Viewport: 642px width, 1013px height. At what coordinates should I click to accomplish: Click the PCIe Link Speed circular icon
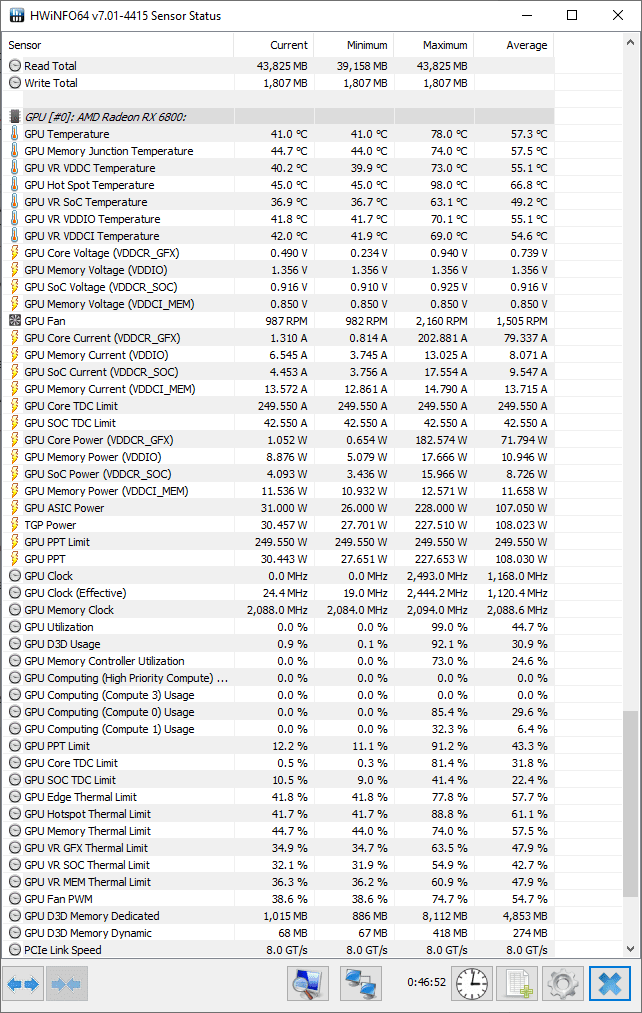click(15, 950)
